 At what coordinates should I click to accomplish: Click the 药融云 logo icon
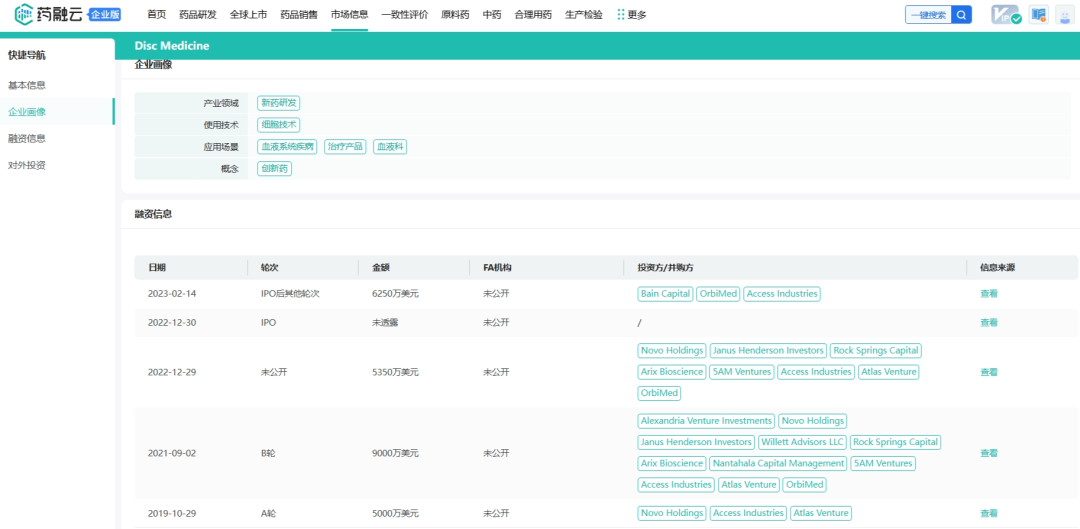click(24, 15)
